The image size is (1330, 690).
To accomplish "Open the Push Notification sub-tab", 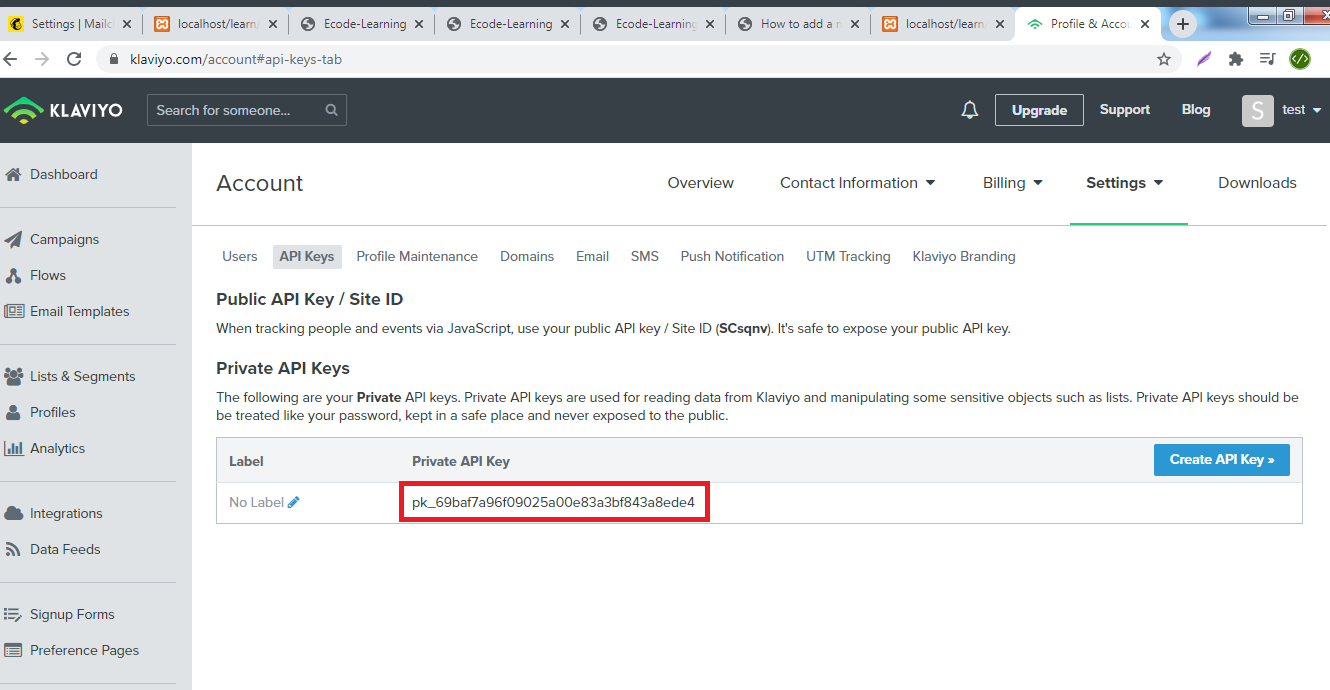I will pyautogui.click(x=732, y=257).
